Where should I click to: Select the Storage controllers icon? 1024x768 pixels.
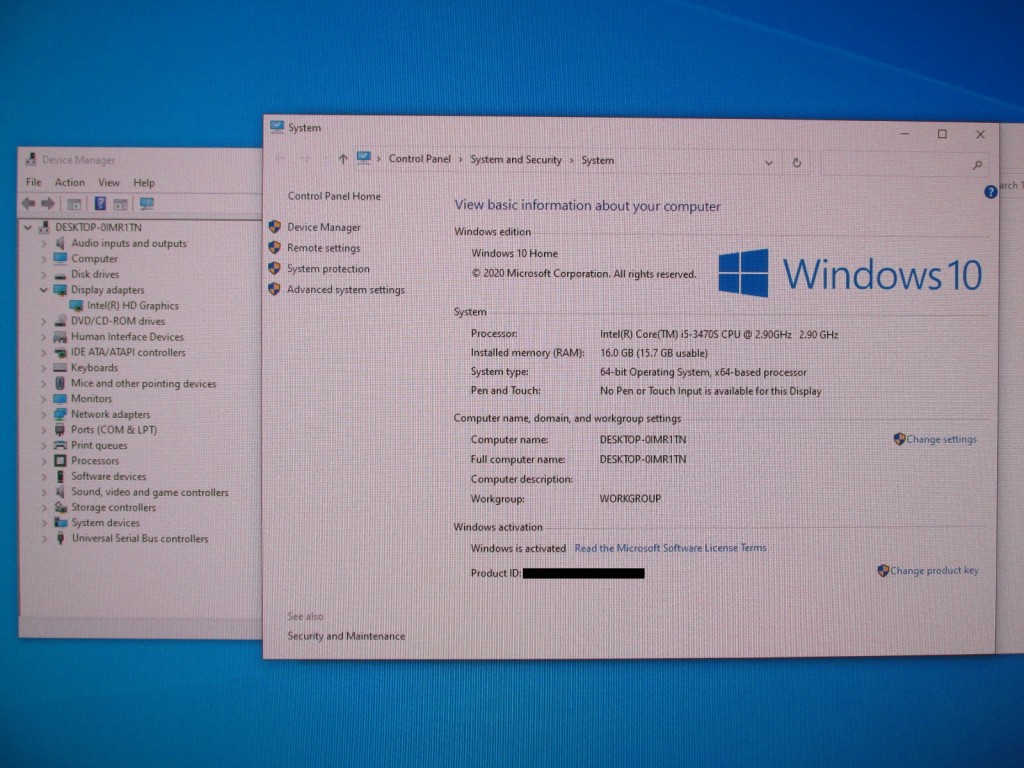click(61, 507)
